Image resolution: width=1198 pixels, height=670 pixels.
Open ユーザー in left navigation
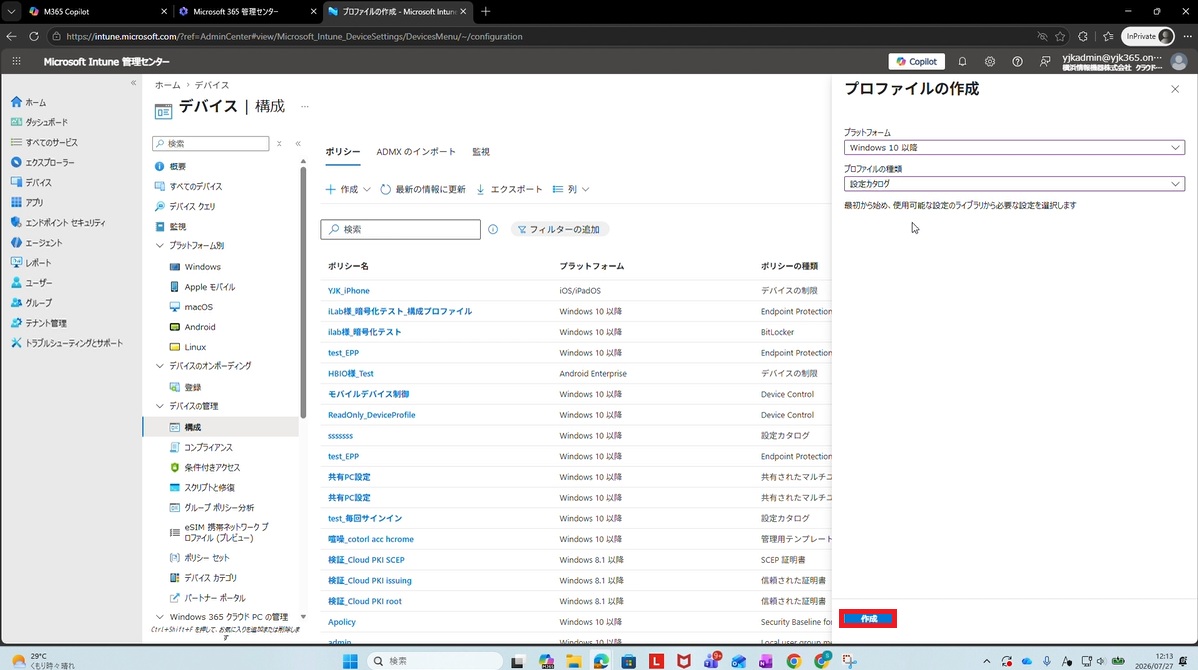click(x=31, y=283)
